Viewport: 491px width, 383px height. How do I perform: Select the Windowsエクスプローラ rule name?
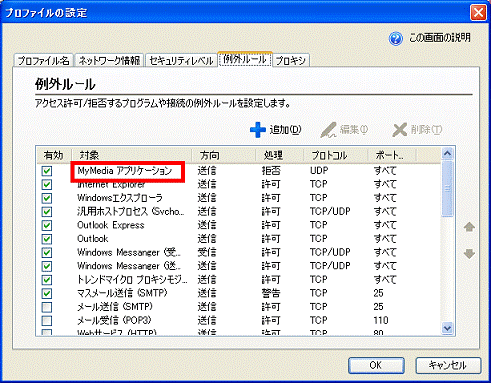(120, 198)
